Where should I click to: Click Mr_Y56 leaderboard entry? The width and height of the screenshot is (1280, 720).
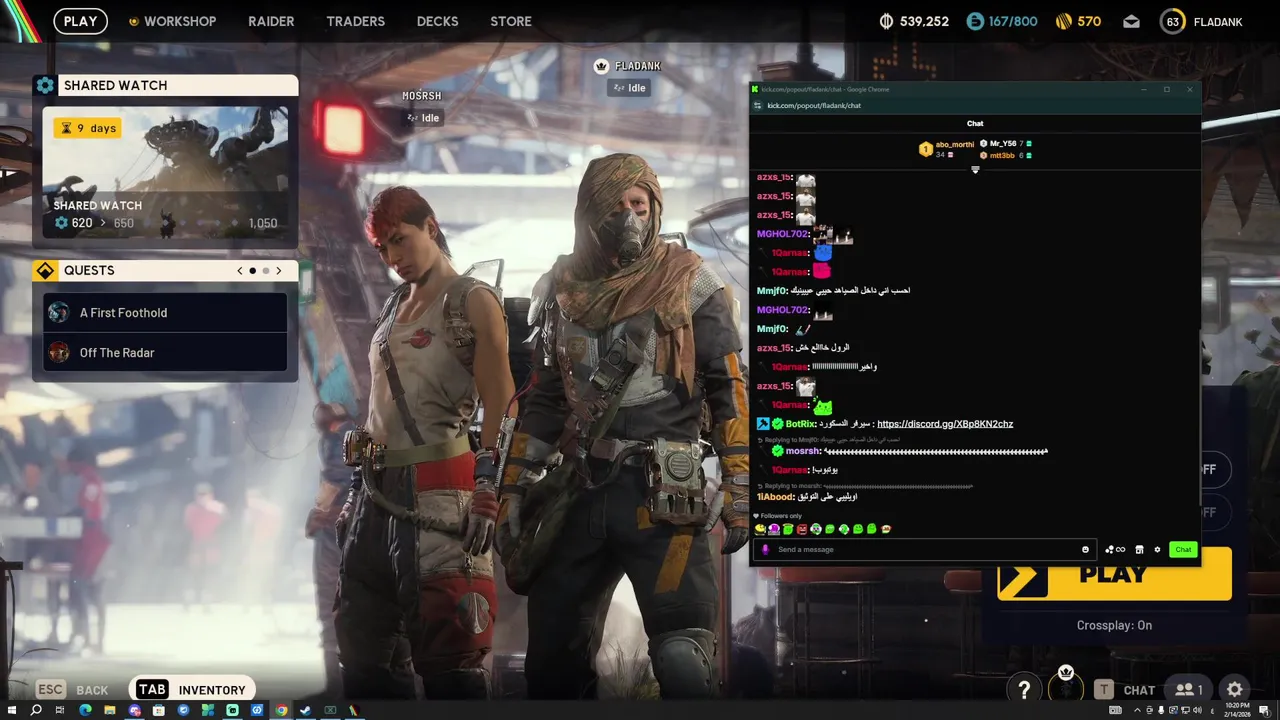(x=1005, y=143)
